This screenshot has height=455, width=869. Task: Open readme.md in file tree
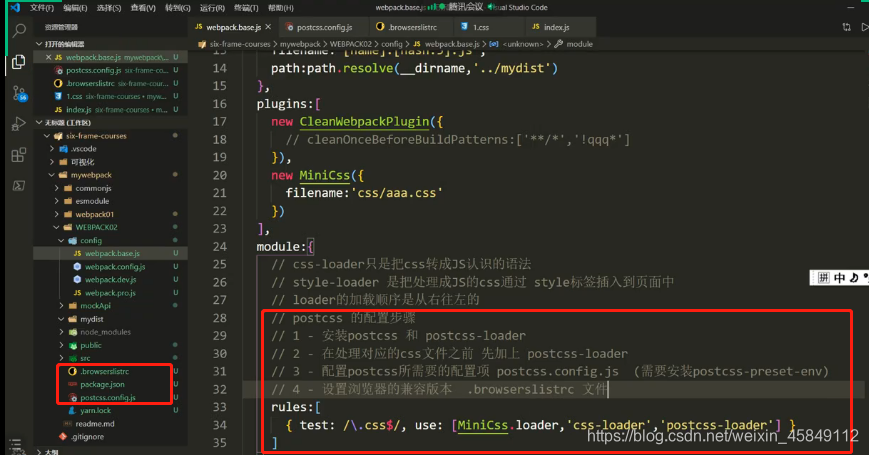(95, 423)
